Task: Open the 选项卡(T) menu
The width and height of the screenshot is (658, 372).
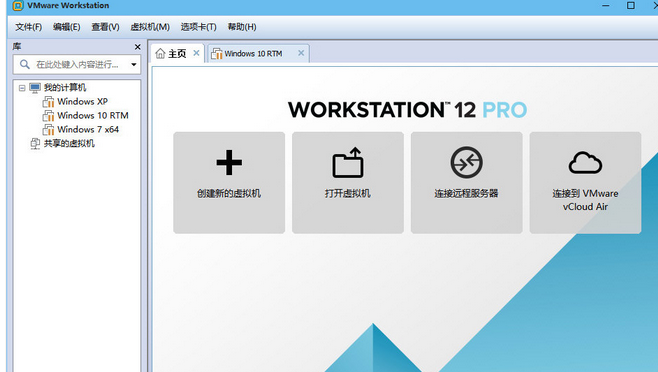Action: point(198,27)
